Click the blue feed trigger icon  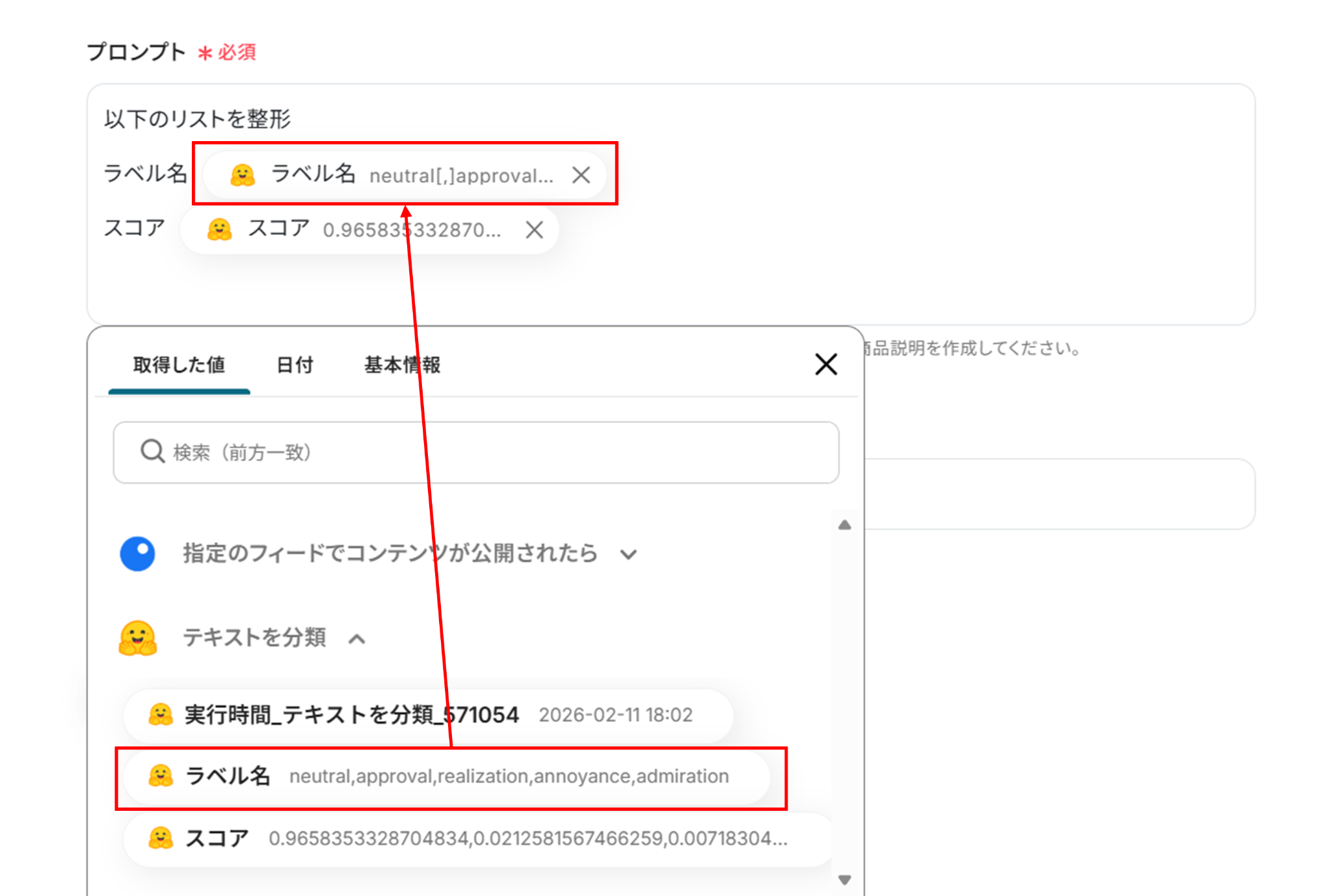click(x=137, y=554)
